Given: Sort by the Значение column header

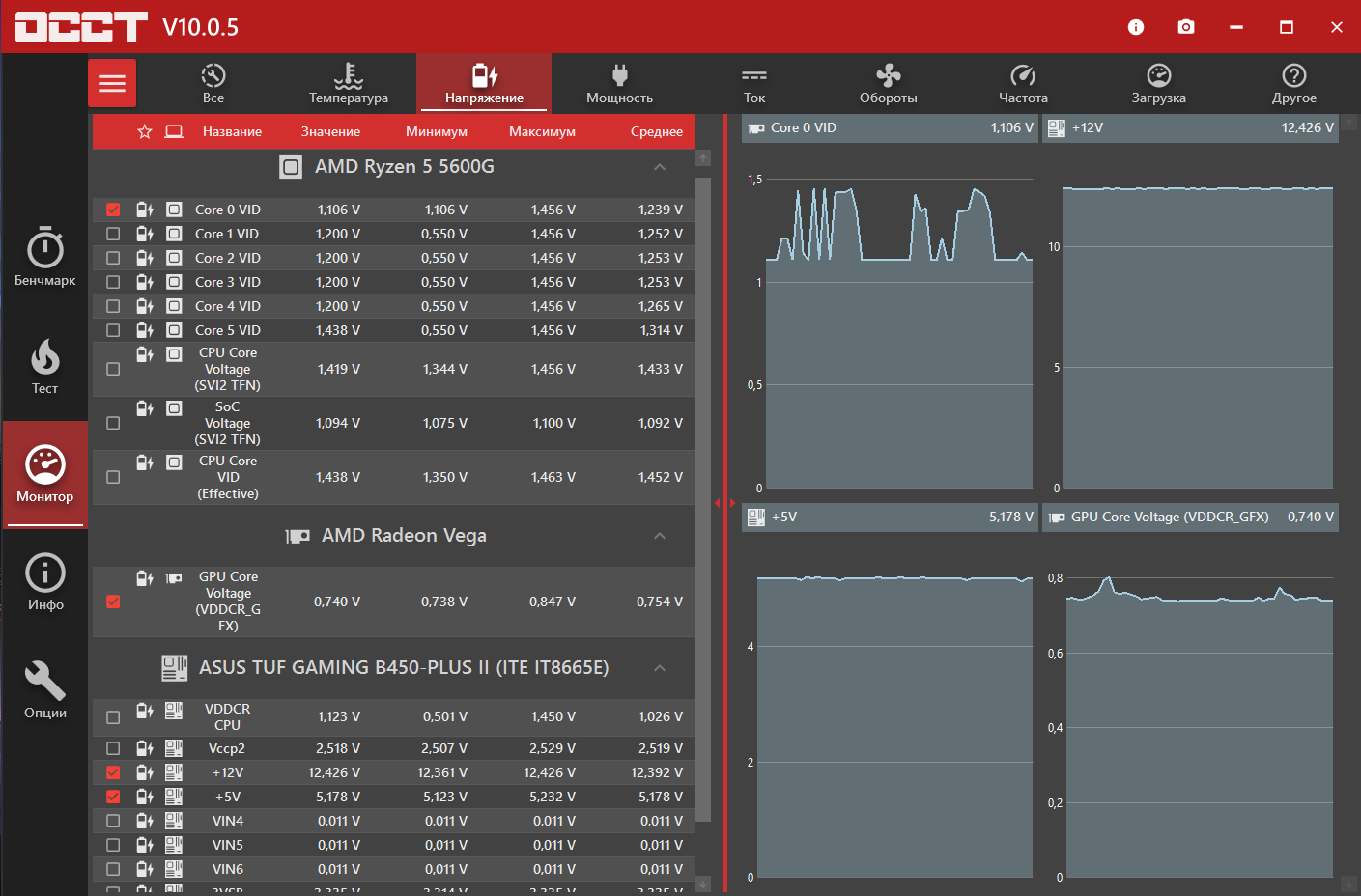Looking at the screenshot, I should click(x=330, y=131).
